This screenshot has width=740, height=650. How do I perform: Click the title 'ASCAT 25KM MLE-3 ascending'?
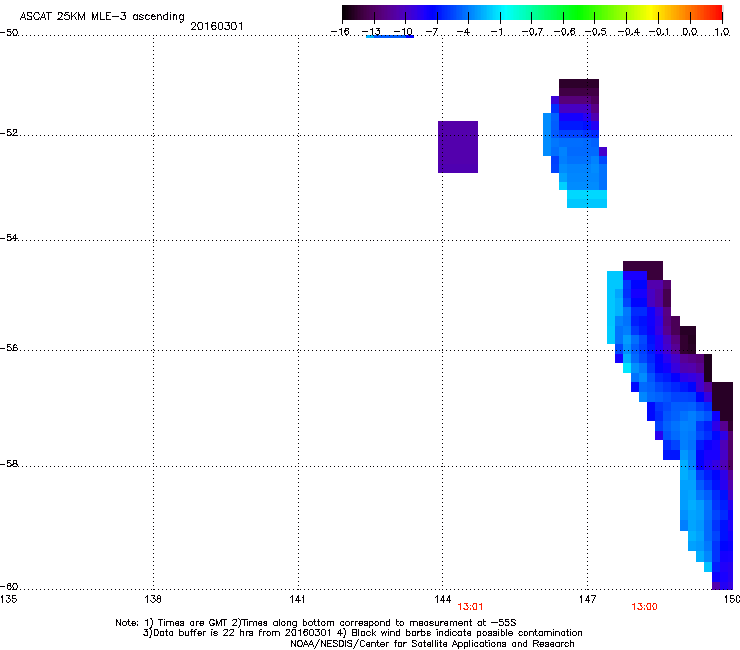[102, 16]
